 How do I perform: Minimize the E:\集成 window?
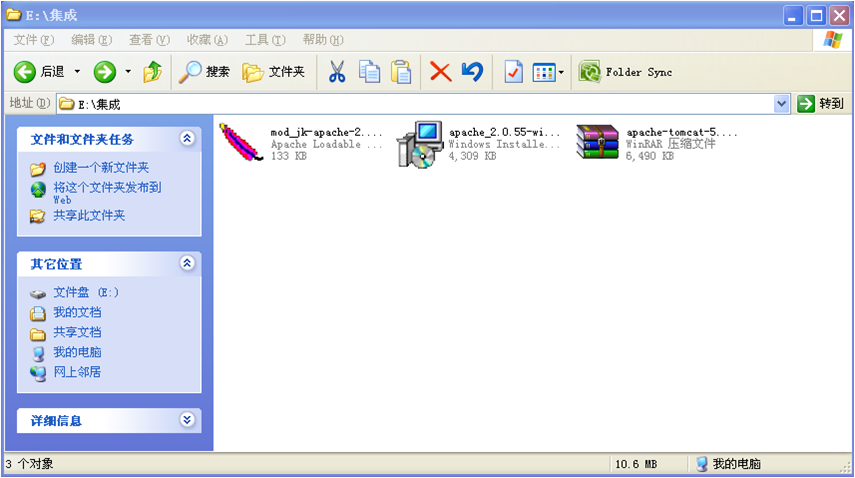[x=793, y=16]
